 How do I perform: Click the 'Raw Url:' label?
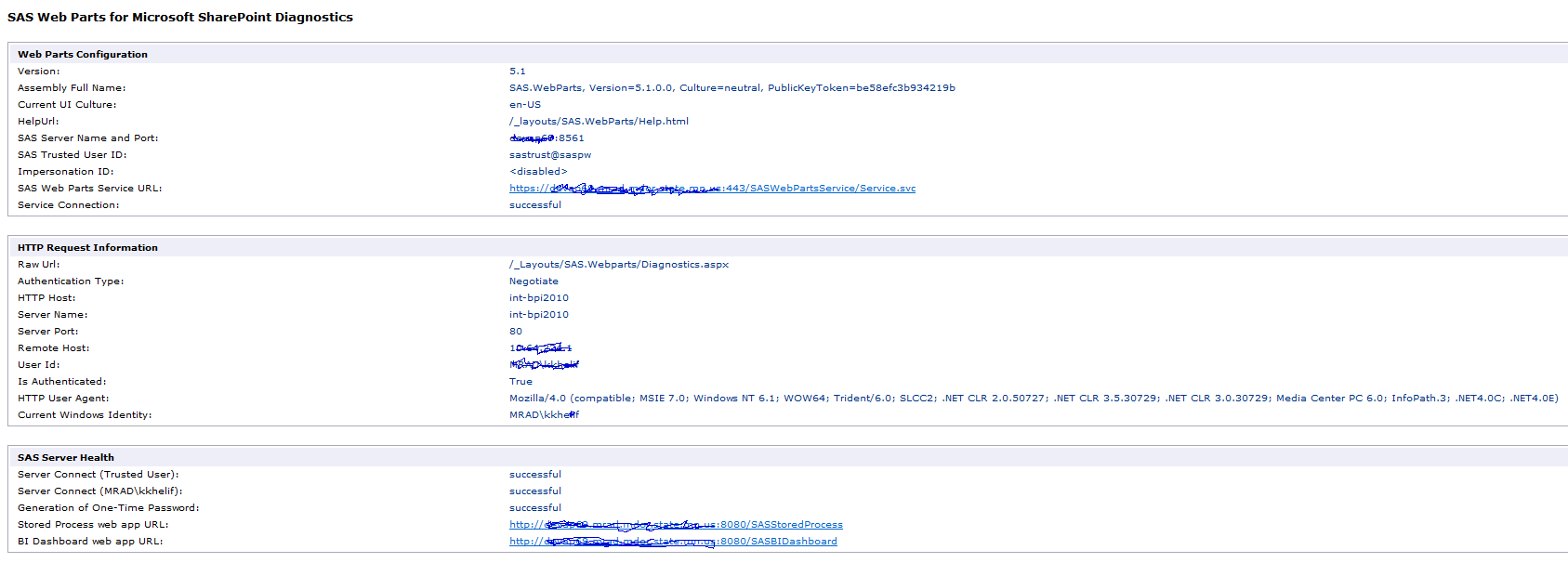coord(38,265)
